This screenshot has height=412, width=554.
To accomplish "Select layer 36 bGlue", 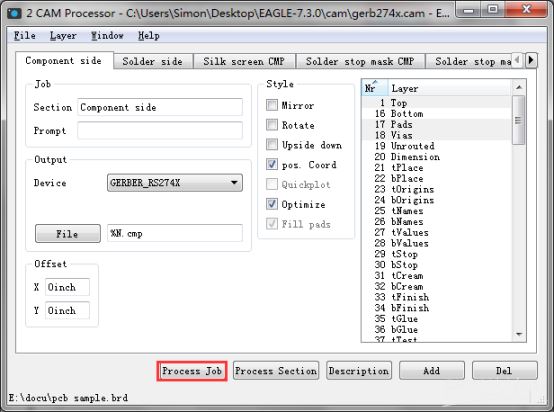I will [x=437, y=329].
